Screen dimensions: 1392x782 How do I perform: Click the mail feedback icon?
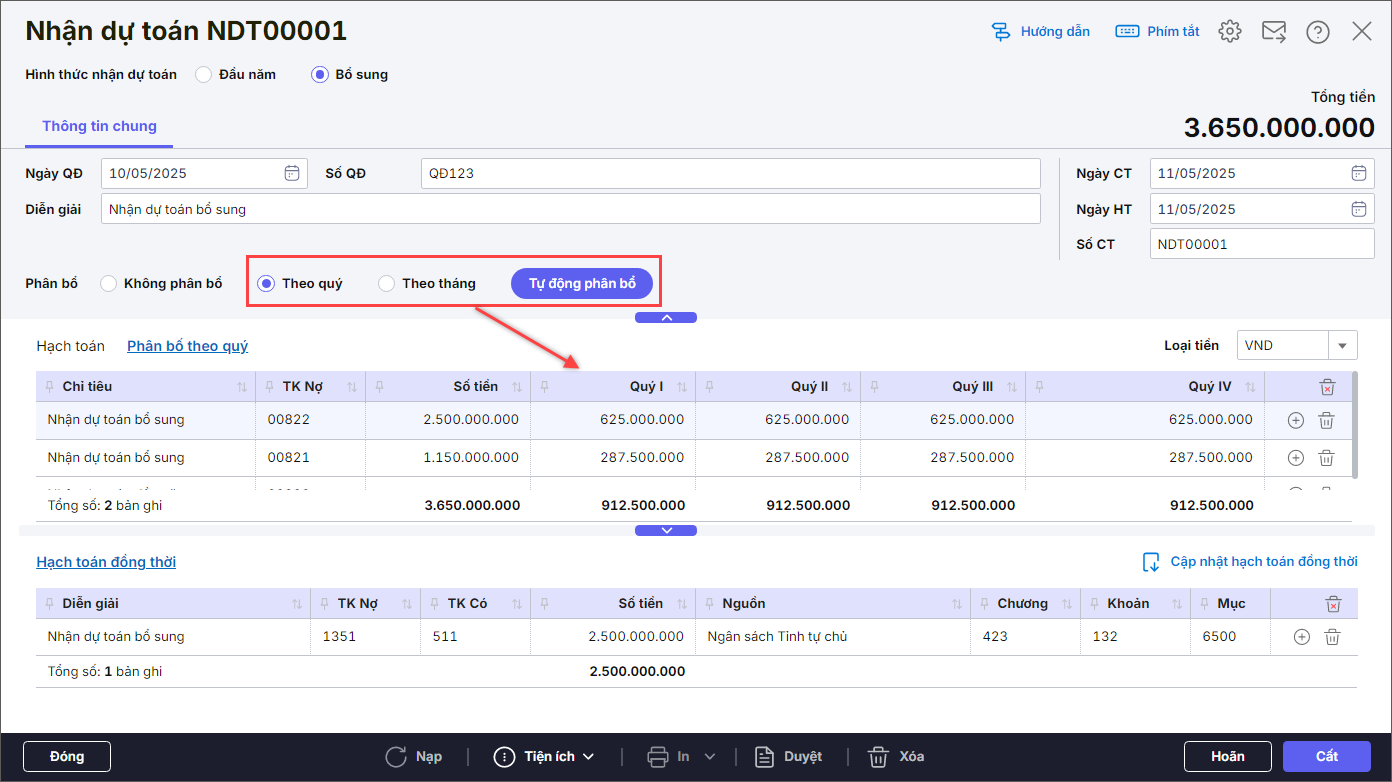(x=1273, y=32)
